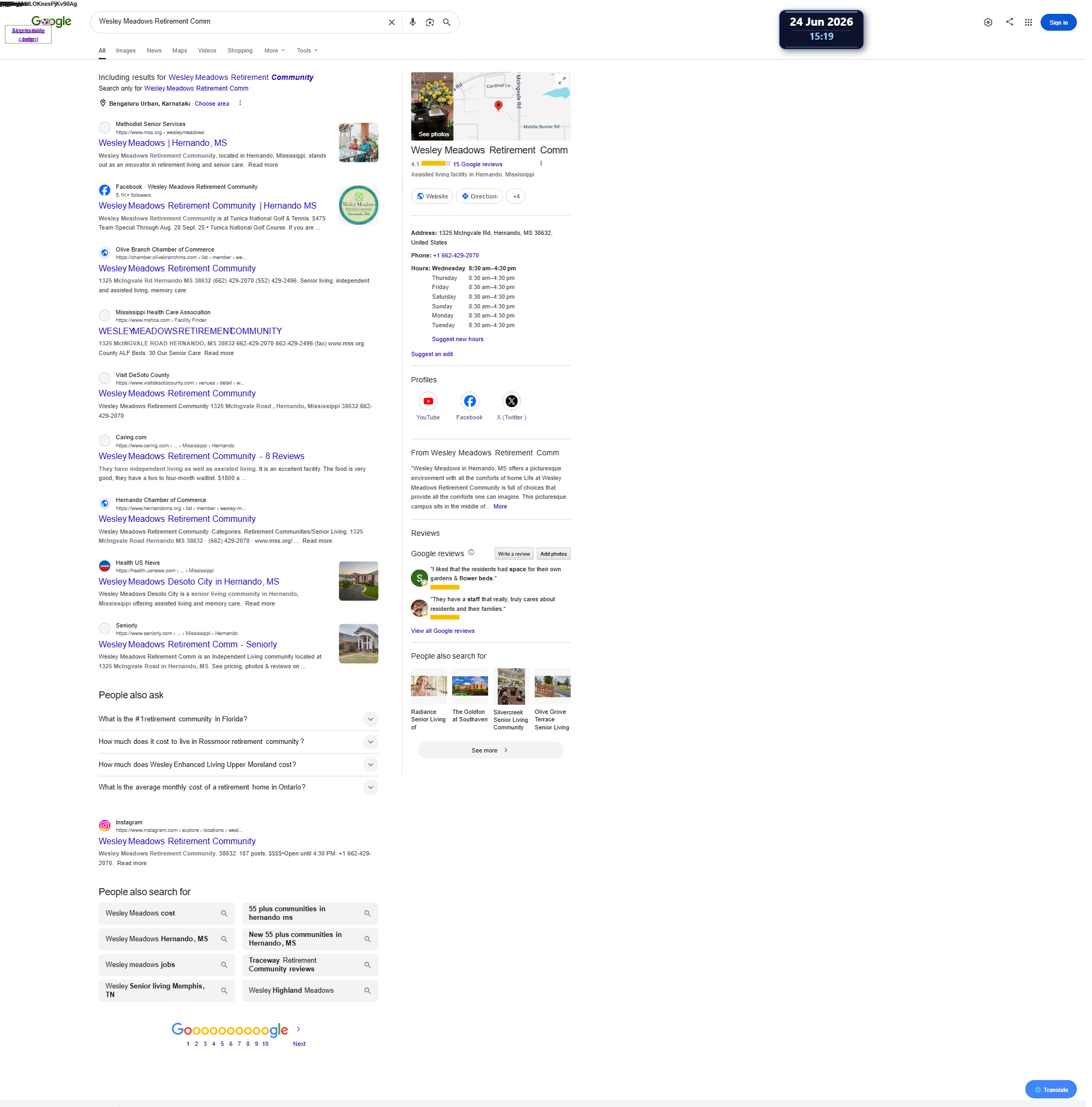Click Write a review
This screenshot has height=1107, width=1092.
pyautogui.click(x=513, y=554)
